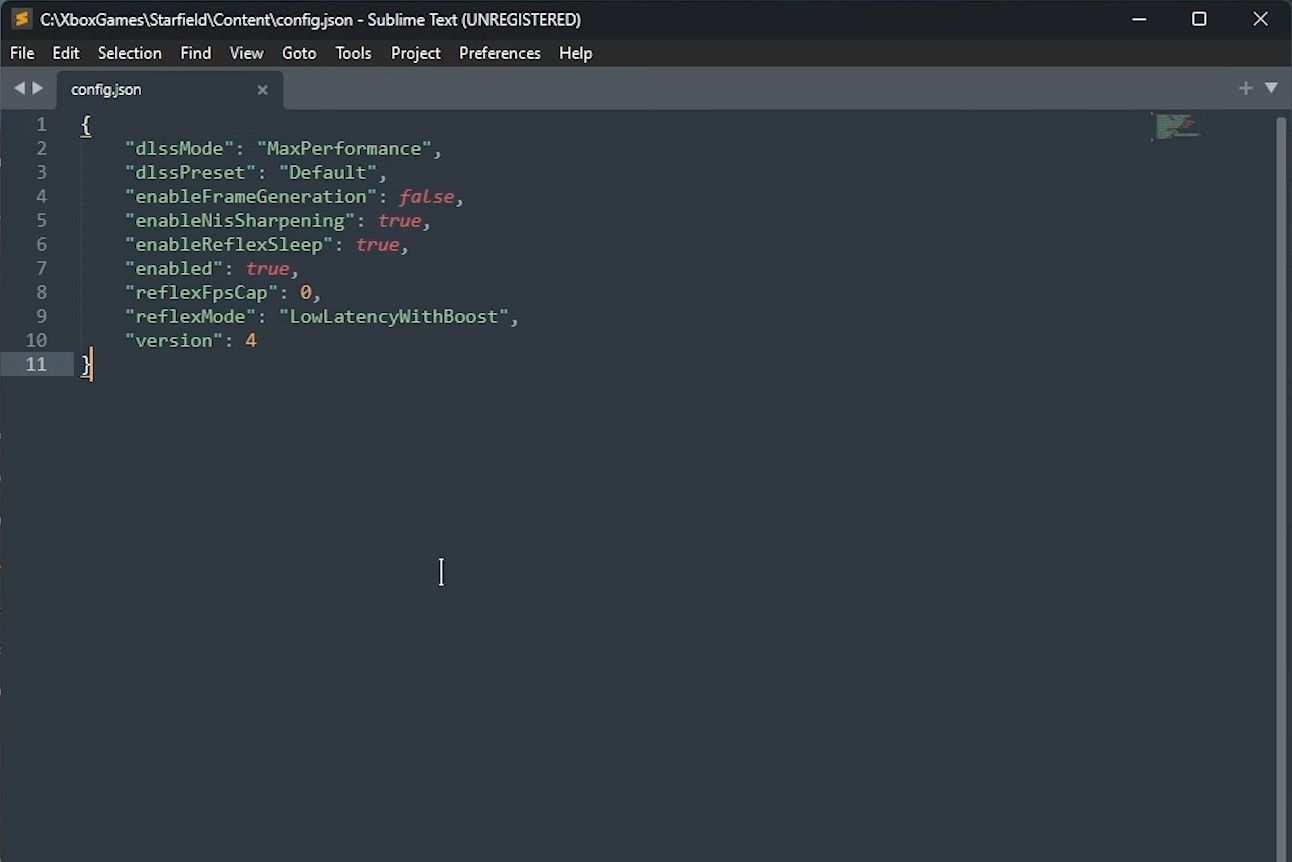Click the false value of enableFrameGeneration
Image resolution: width=1292 pixels, height=862 pixels.
[x=426, y=196]
